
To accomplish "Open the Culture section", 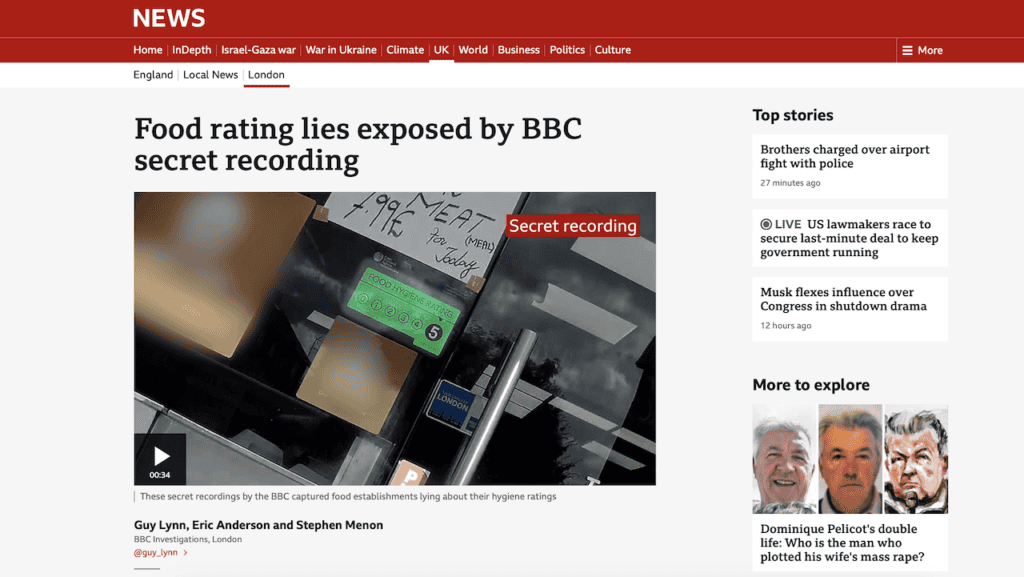I will point(613,50).
